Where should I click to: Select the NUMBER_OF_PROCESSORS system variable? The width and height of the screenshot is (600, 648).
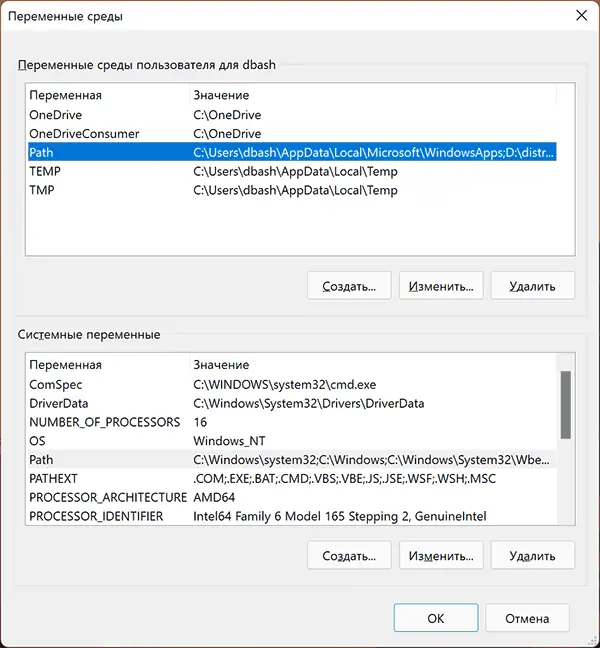104,422
